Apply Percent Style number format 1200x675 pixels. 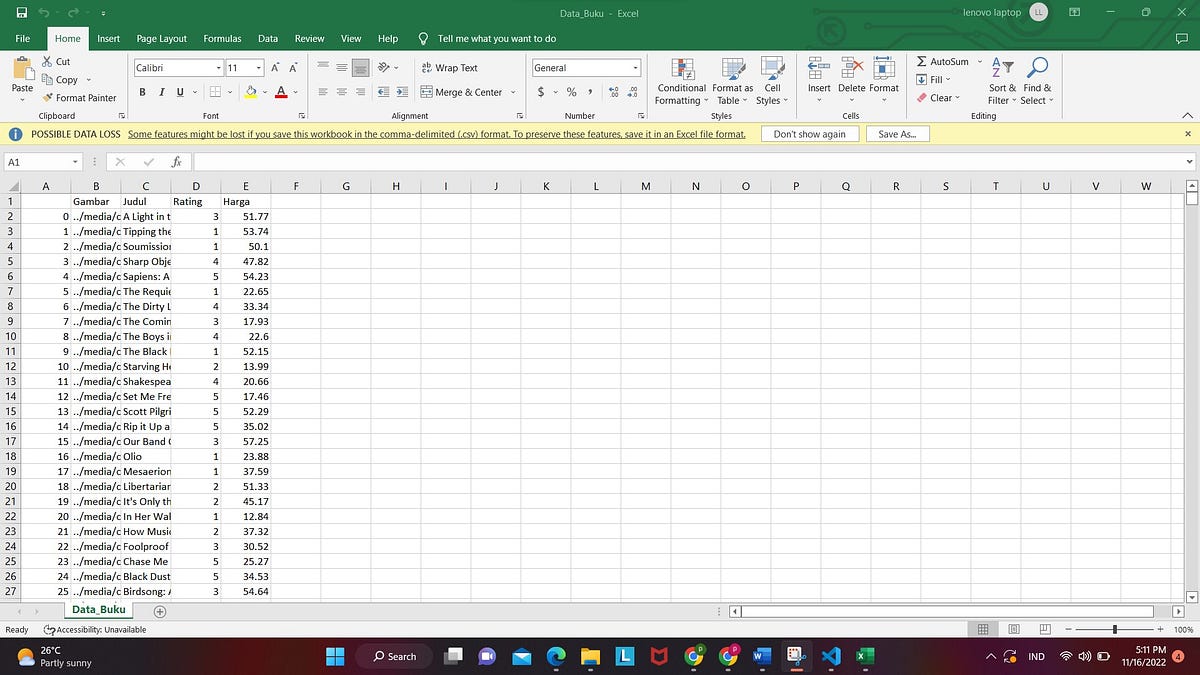(572, 91)
